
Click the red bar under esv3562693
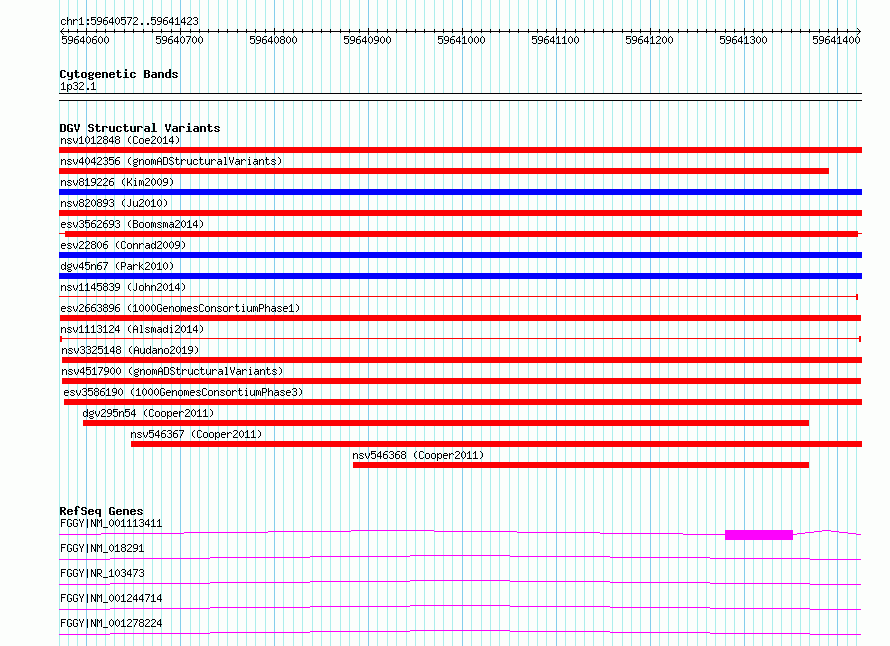click(x=461, y=234)
